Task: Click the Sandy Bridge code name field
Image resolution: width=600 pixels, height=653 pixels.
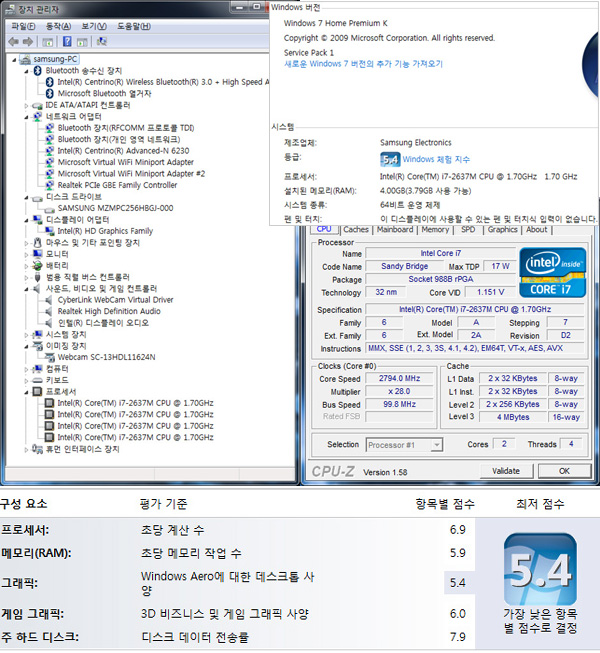Action: pos(404,266)
